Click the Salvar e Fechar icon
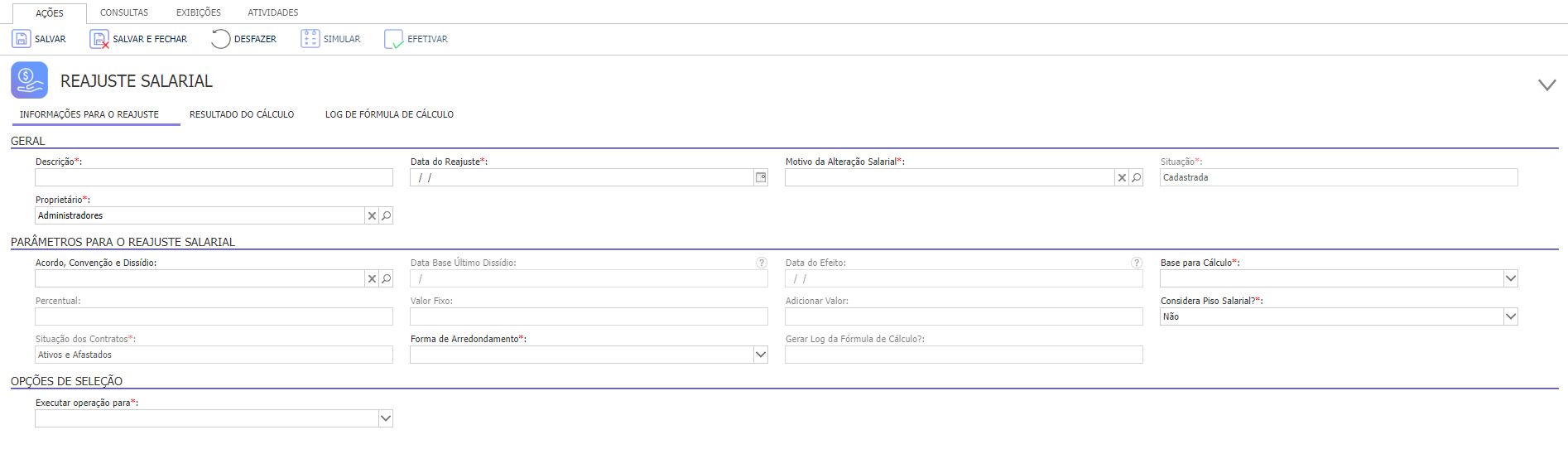Viewport: 1568px width, 454px height. (99, 39)
